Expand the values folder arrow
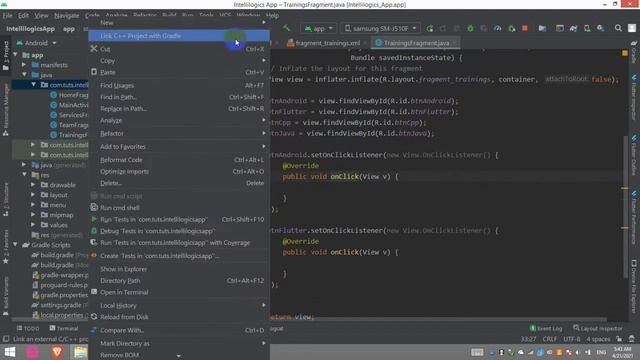Screen dimensions: 640x360 pyautogui.click(x=33, y=225)
